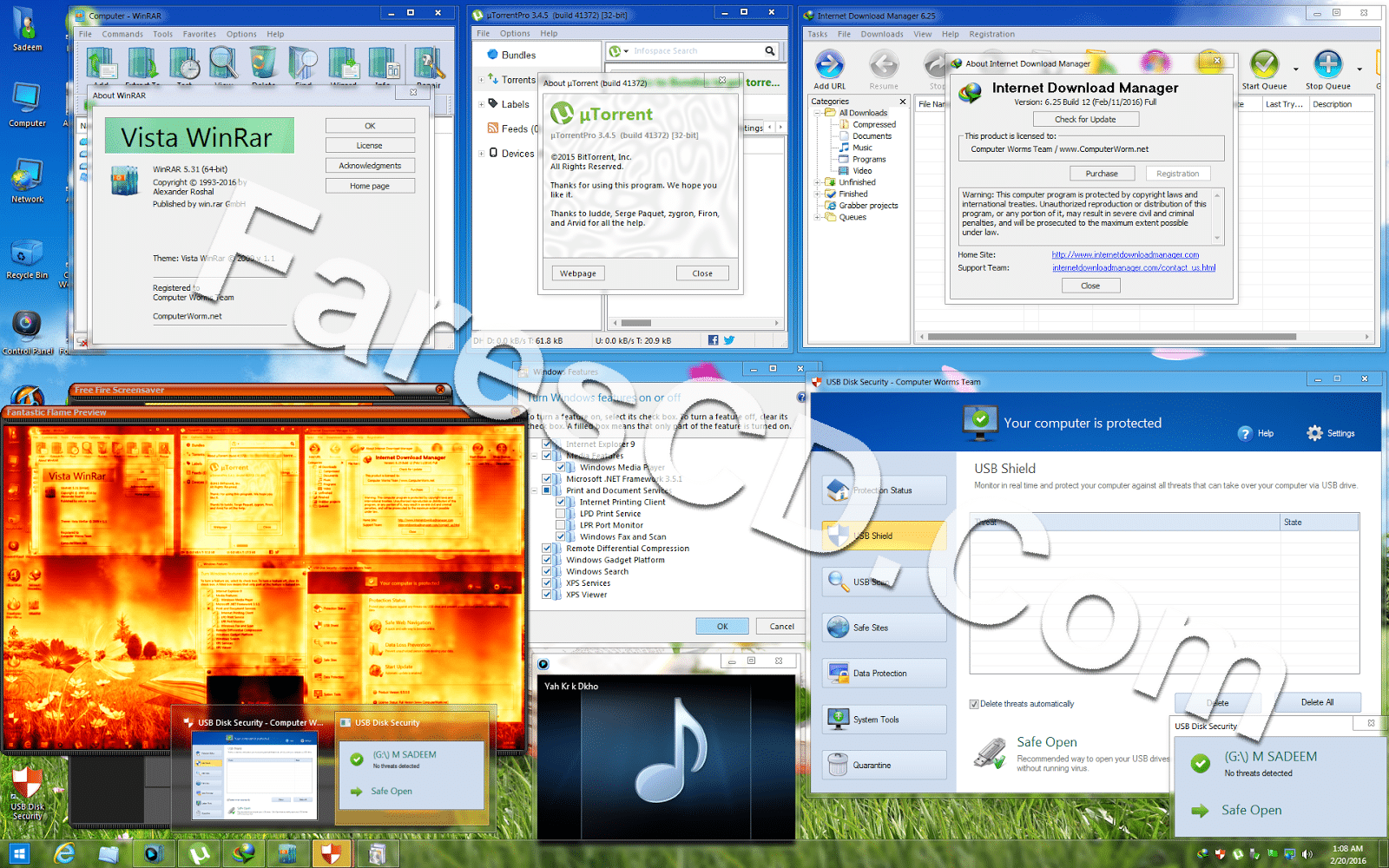Click the Find icon in WinRAR toolbar
Viewport: 1389px width, 868px height.
[x=303, y=63]
